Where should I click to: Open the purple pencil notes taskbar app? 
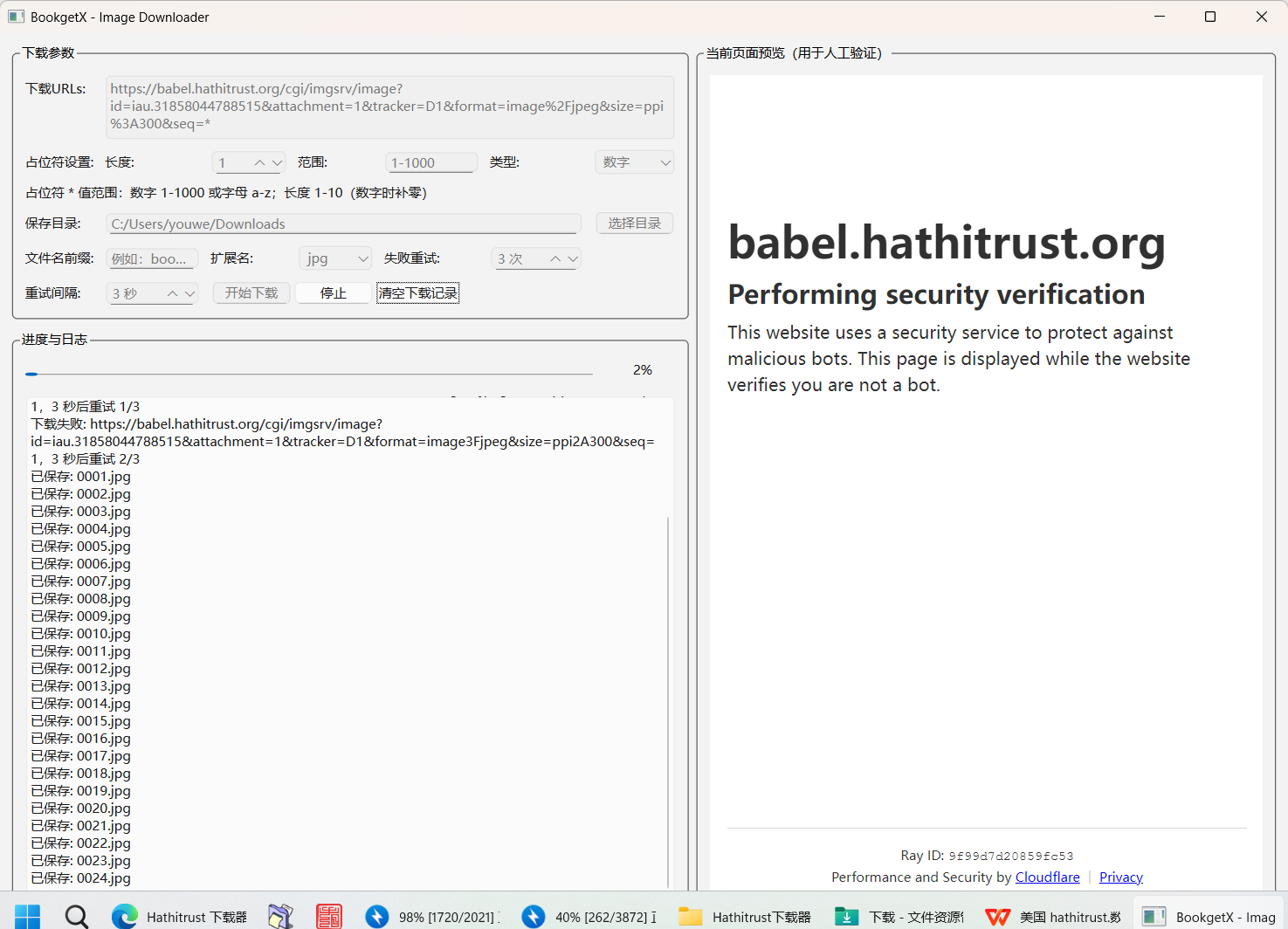[280, 916]
